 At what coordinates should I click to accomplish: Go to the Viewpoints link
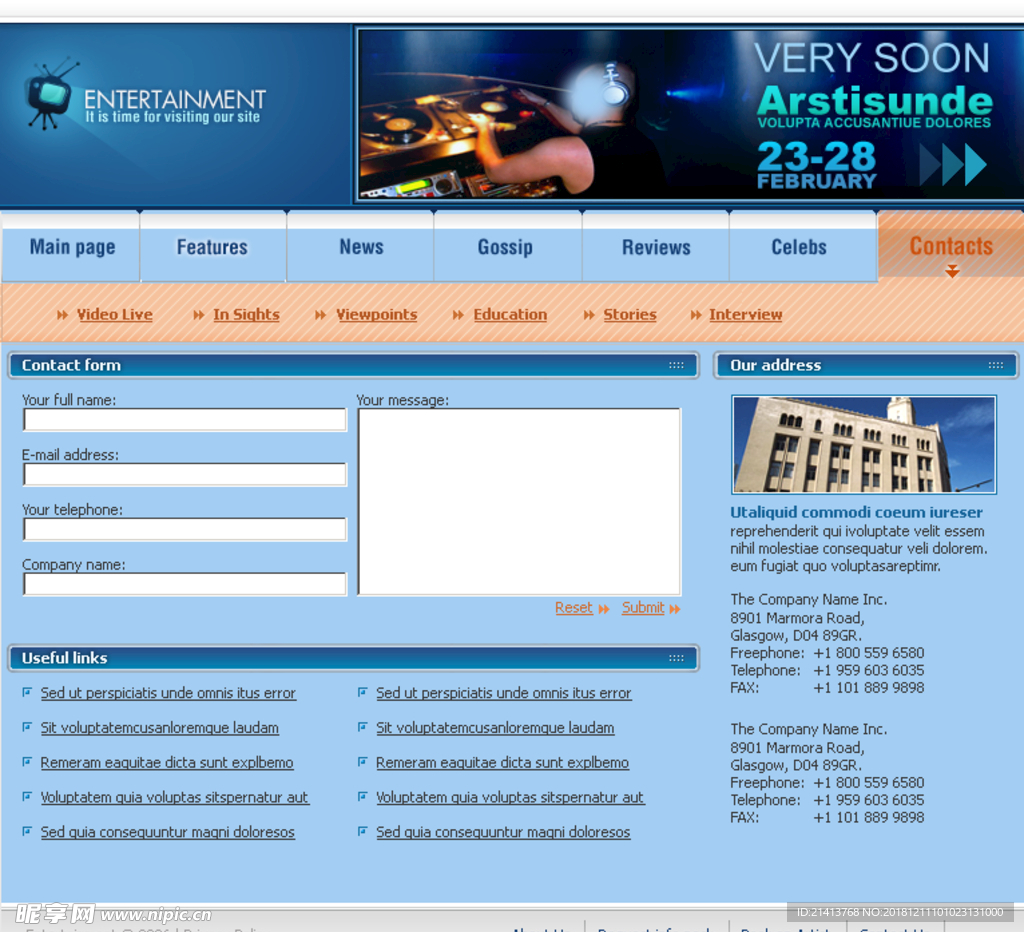(377, 315)
